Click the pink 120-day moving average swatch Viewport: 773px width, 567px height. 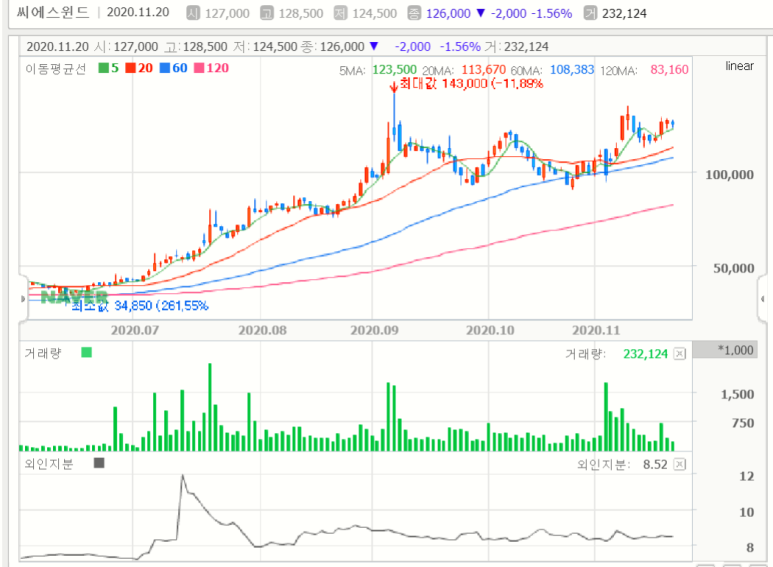(199, 68)
